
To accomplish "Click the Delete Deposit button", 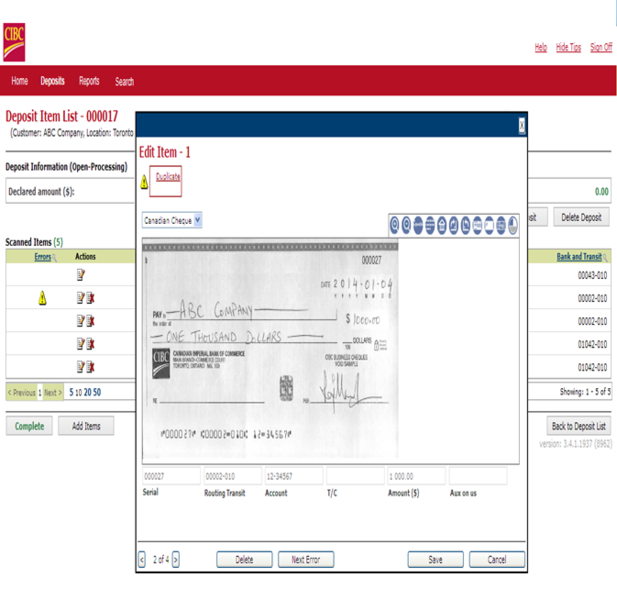I will click(x=581, y=217).
